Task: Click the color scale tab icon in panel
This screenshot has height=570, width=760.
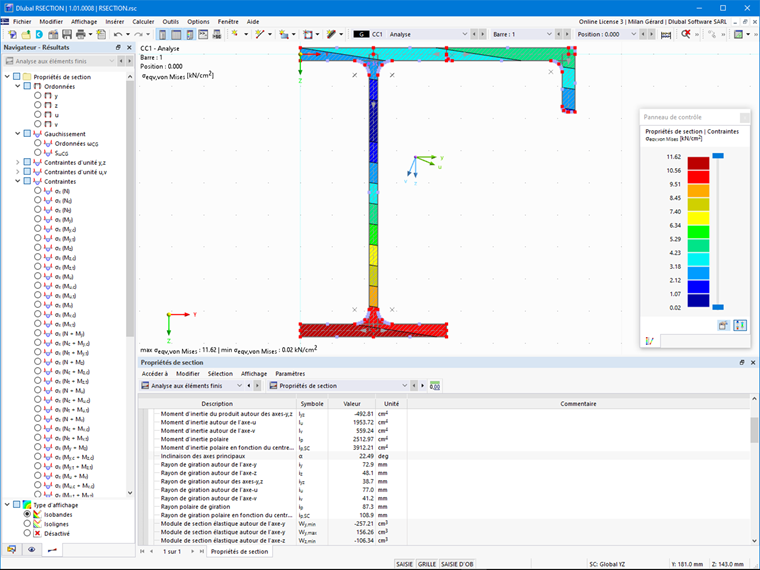Action: pyautogui.click(x=649, y=341)
